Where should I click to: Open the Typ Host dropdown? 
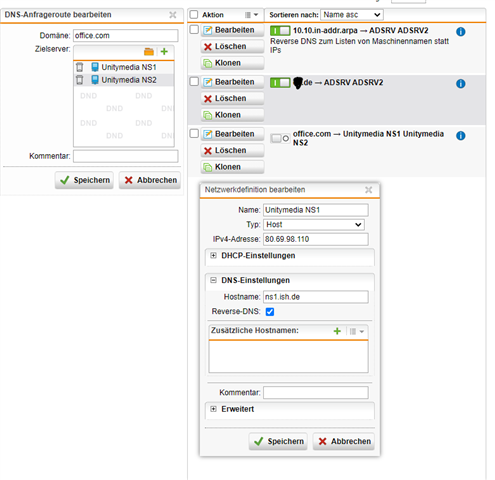click(314, 225)
